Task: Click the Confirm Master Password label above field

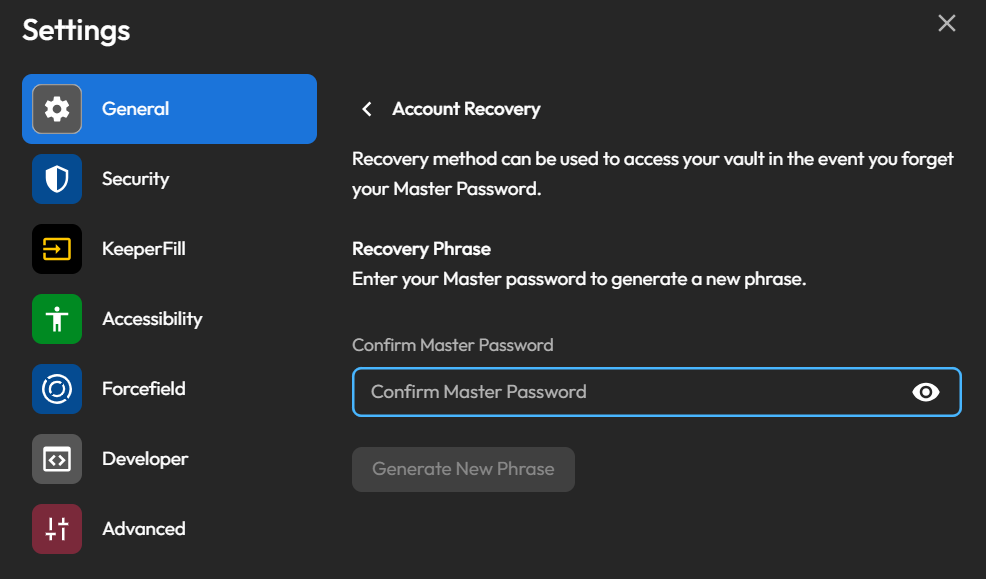Action: 453,345
